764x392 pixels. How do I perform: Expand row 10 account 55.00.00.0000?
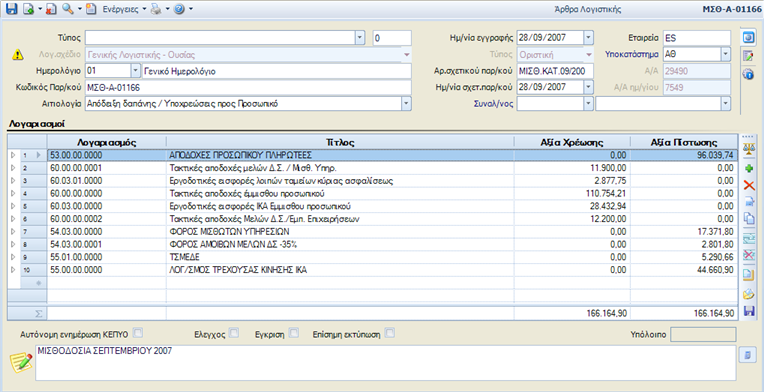click(x=13, y=269)
